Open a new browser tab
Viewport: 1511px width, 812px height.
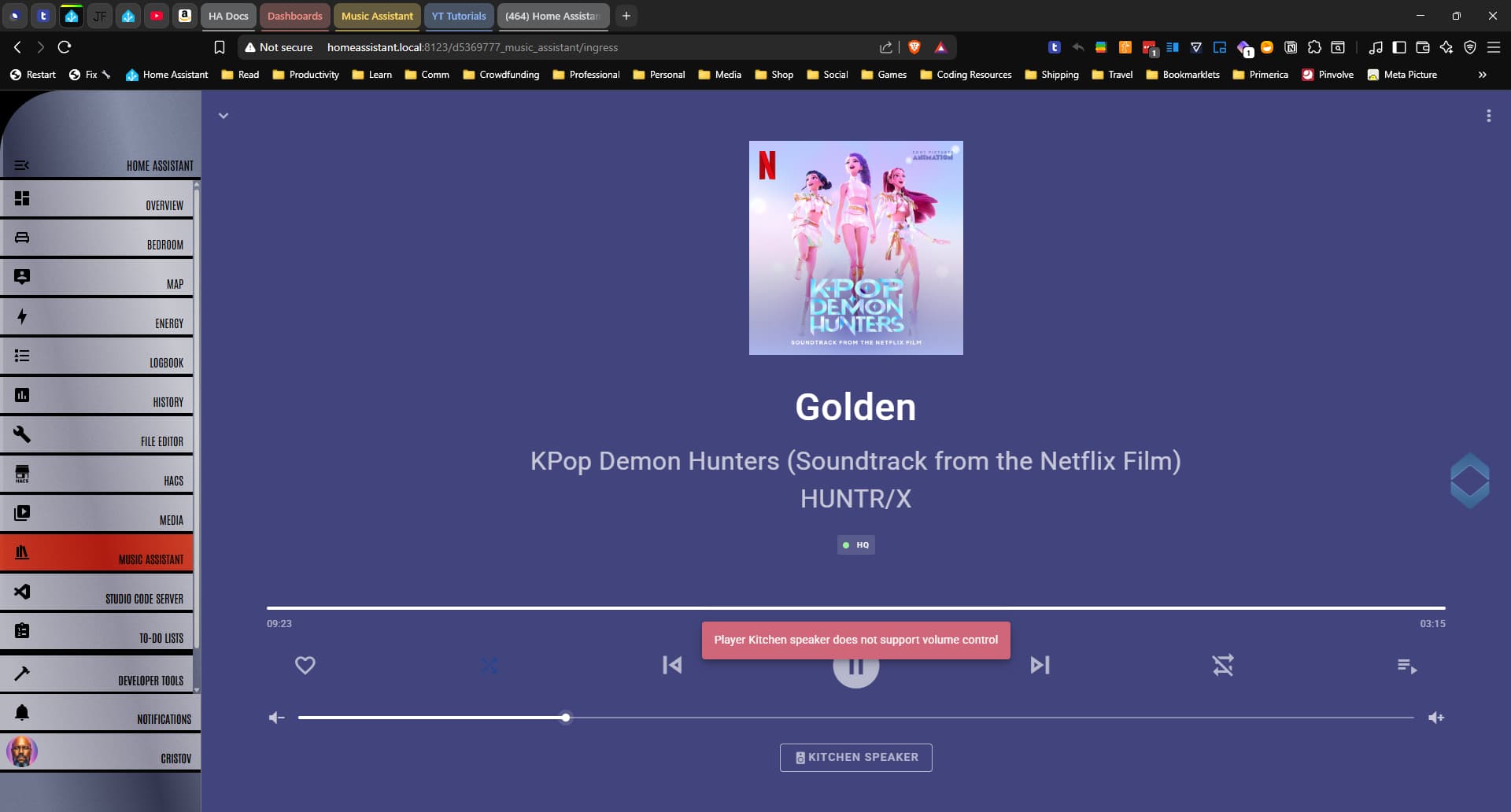tap(626, 16)
